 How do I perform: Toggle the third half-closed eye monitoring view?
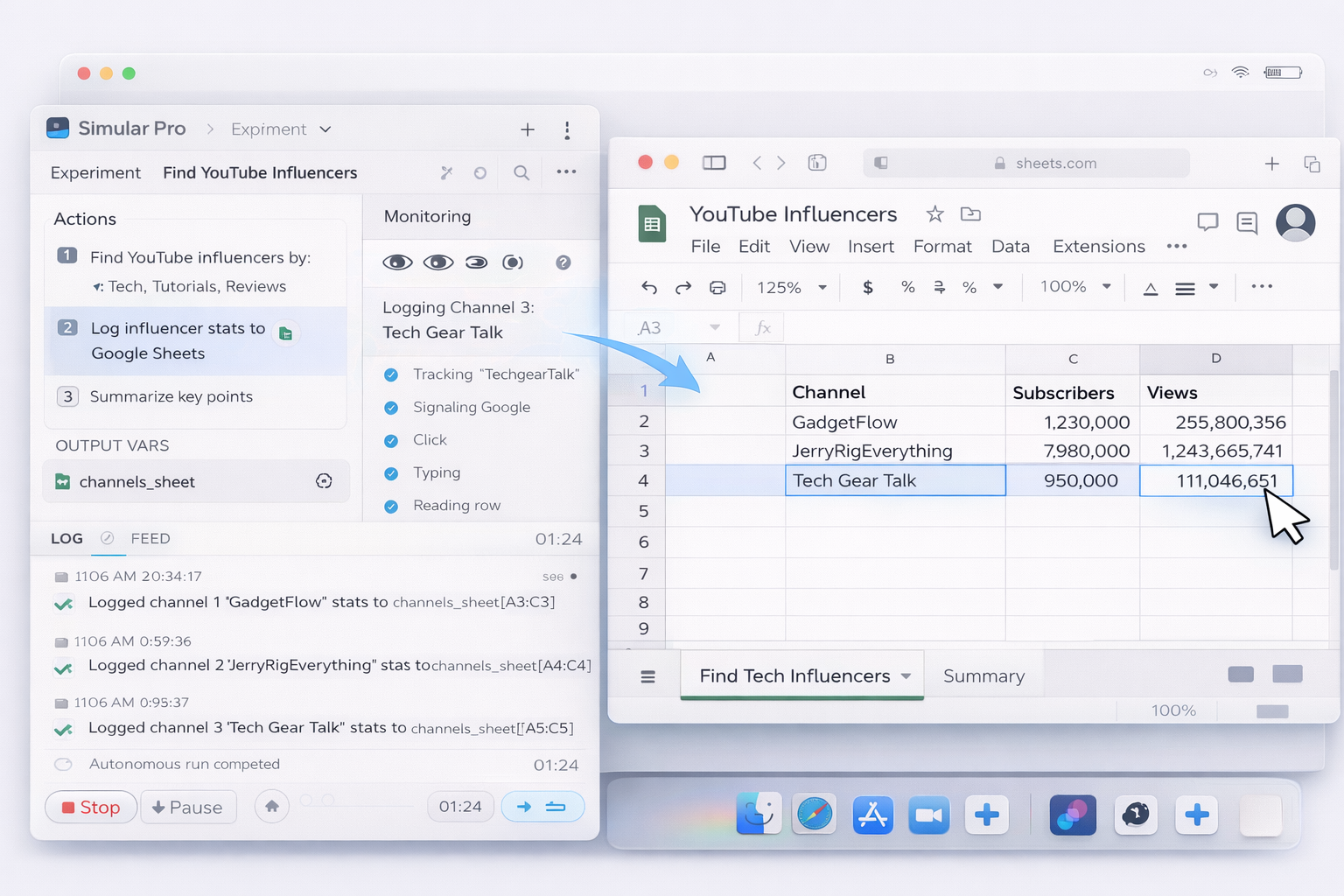476,262
